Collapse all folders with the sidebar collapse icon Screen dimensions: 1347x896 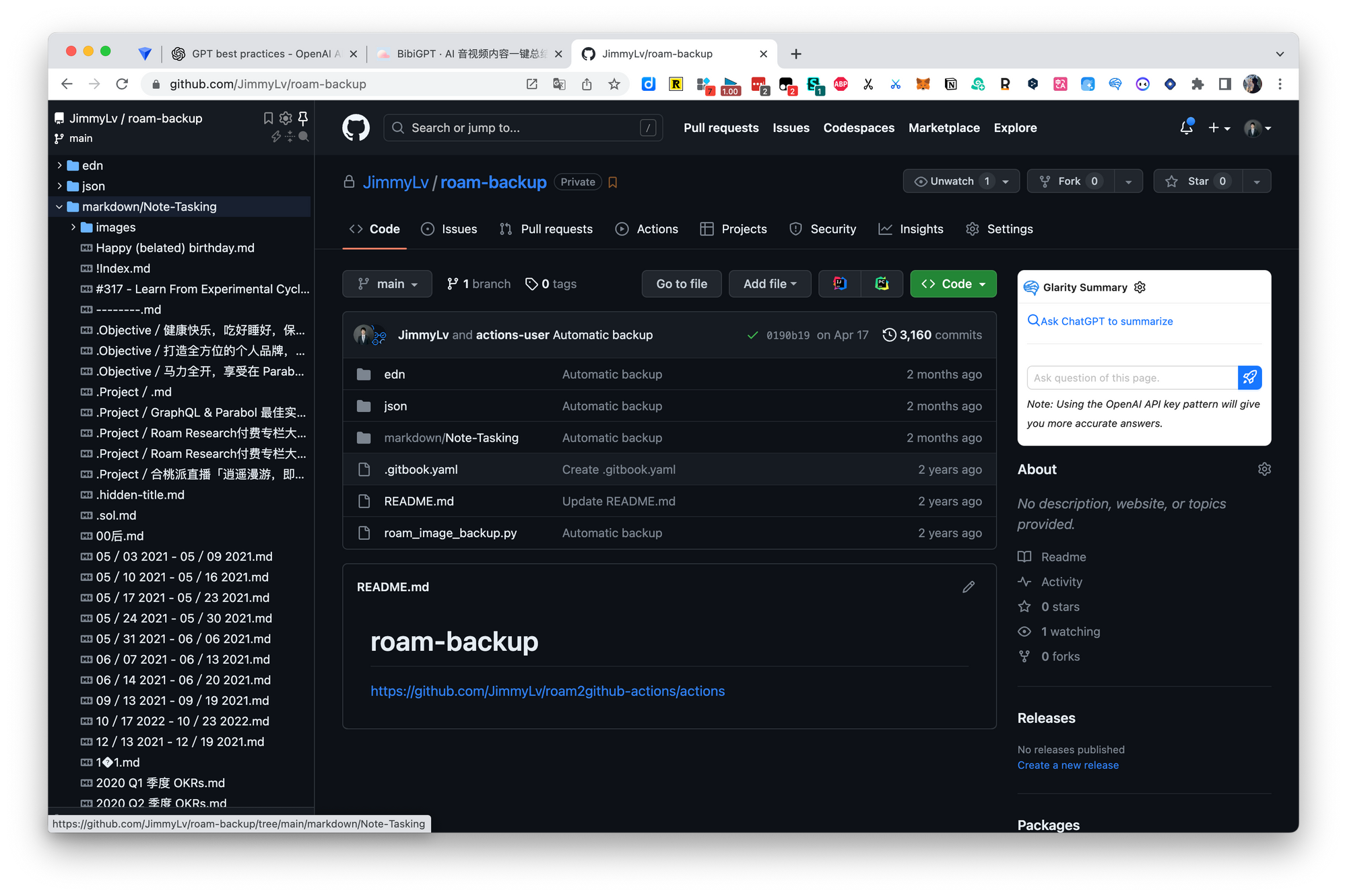click(290, 137)
